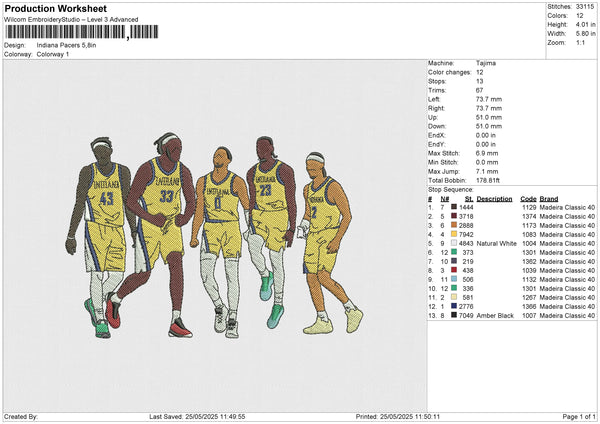Click the "St." column header
This screenshot has height=424, width=600.
coord(469,199)
